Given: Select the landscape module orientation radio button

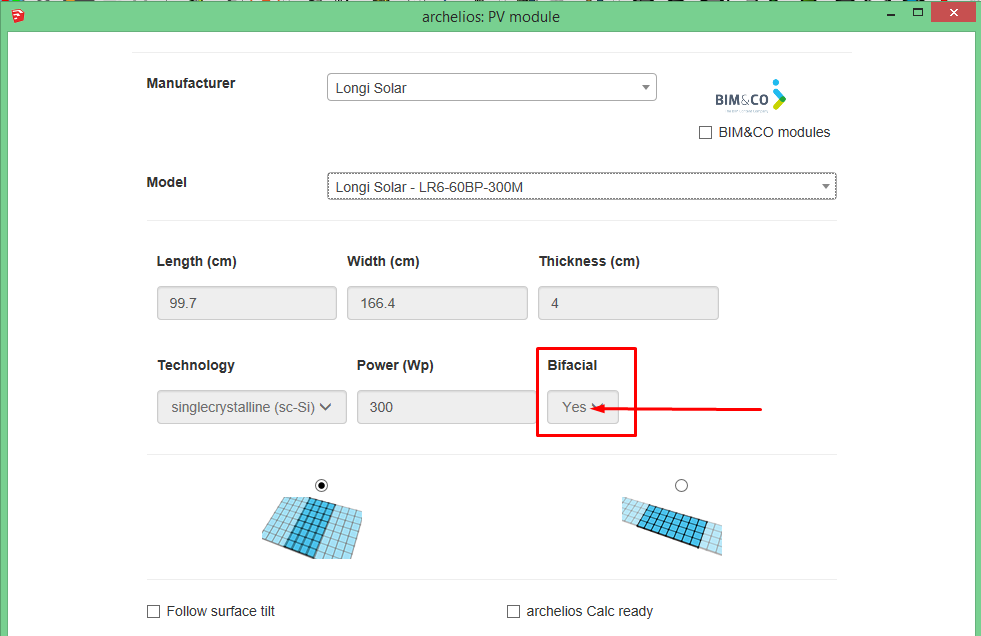Looking at the screenshot, I should (681, 485).
